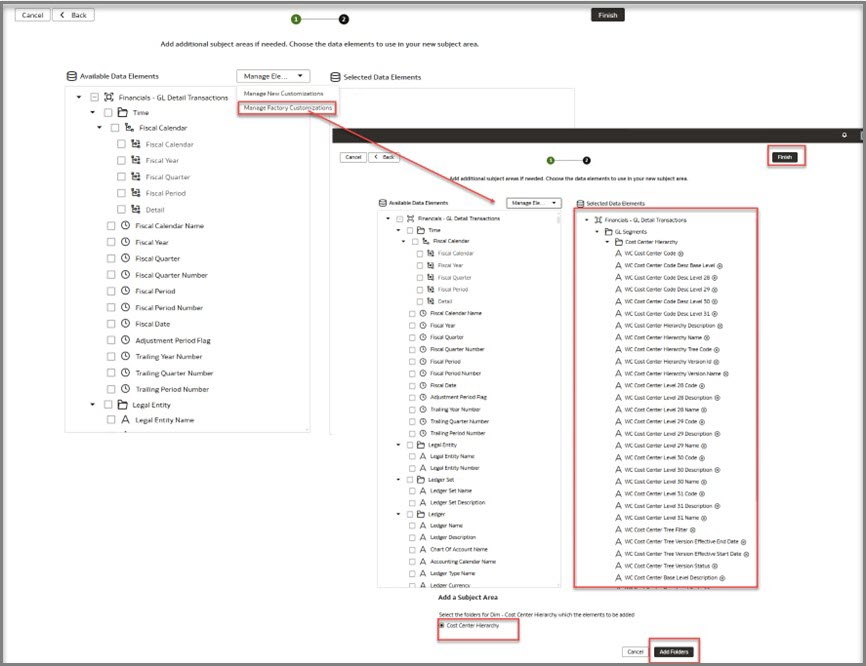Click the hierarchy icon beside Financials - GL Detail Transactions

(x=111, y=96)
